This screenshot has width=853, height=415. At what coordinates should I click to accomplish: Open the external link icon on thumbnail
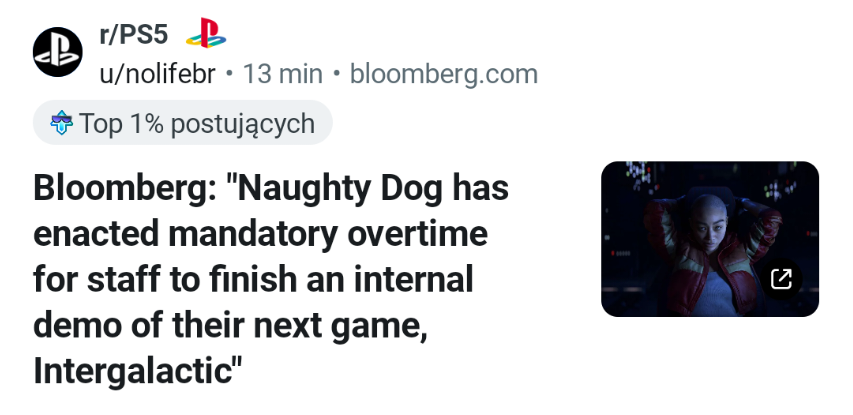pyautogui.click(x=781, y=279)
